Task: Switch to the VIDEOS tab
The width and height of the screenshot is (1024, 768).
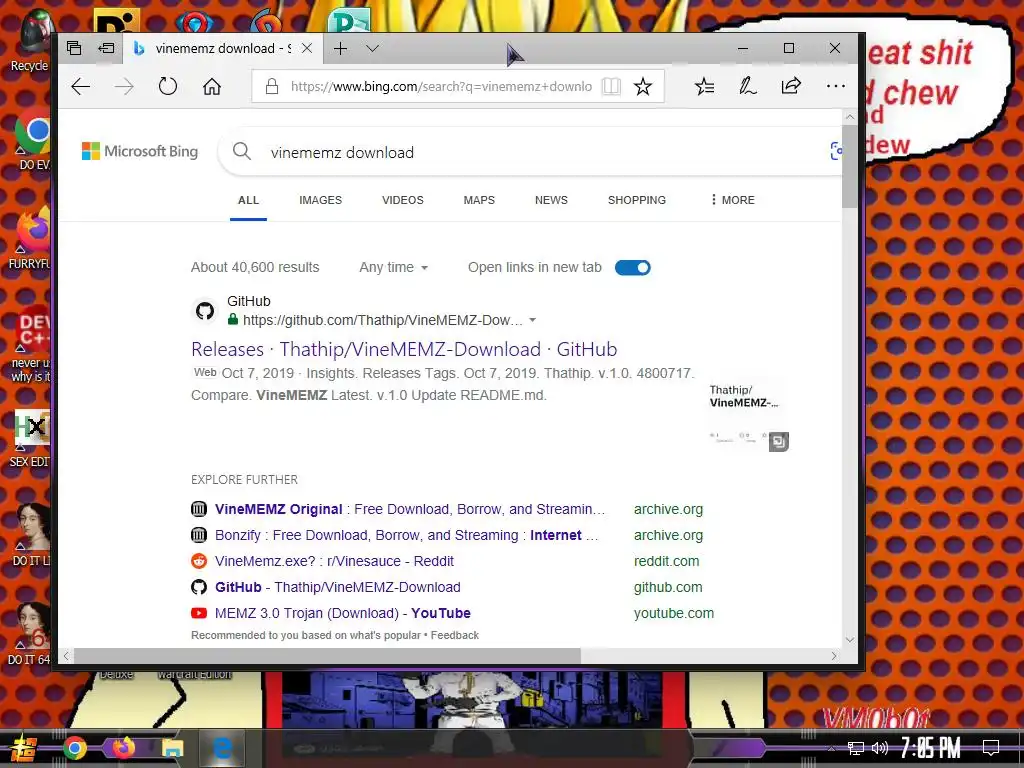Action: click(403, 200)
